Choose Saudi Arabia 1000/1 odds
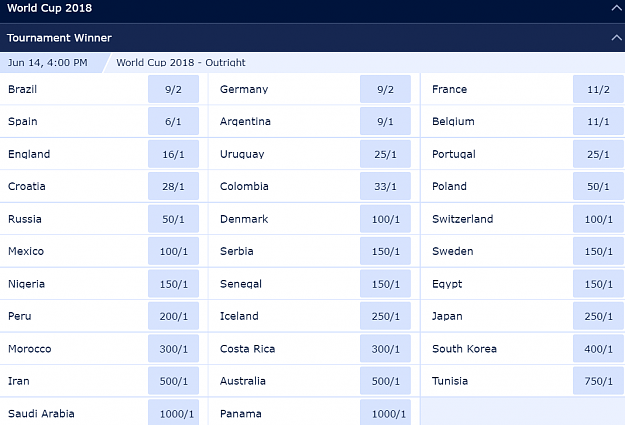Viewport: 625px width, 425px height. pyautogui.click(x=173, y=413)
